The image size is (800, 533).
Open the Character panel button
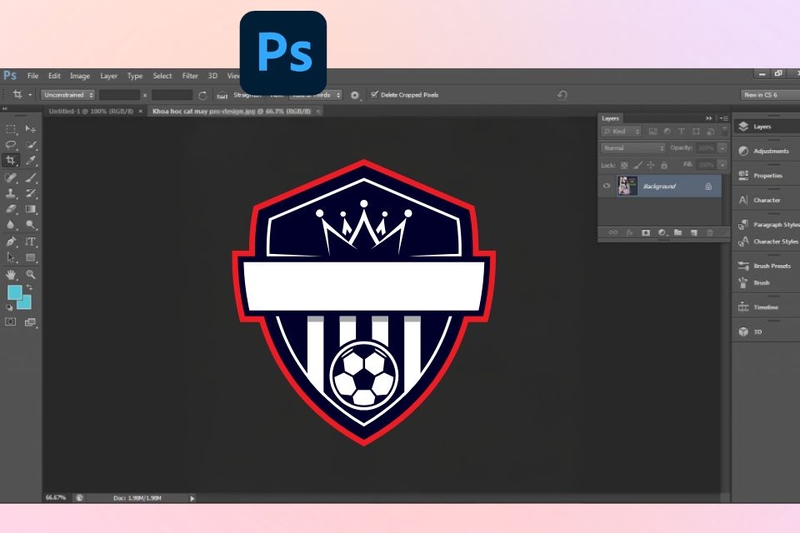(767, 200)
